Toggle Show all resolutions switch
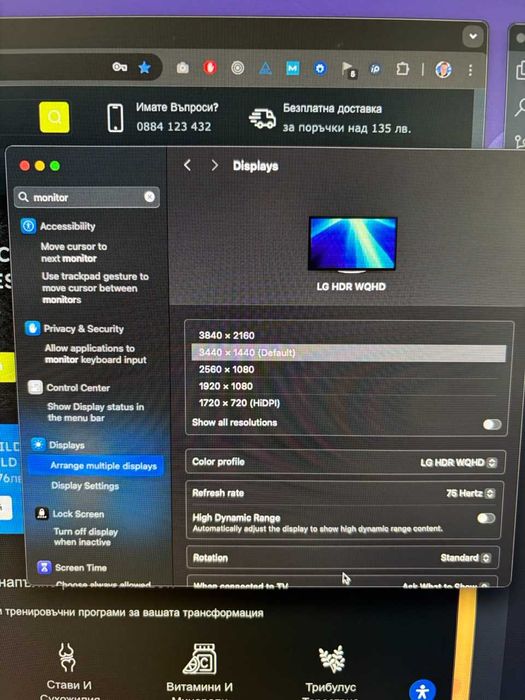The width and height of the screenshot is (525, 700). [x=492, y=424]
